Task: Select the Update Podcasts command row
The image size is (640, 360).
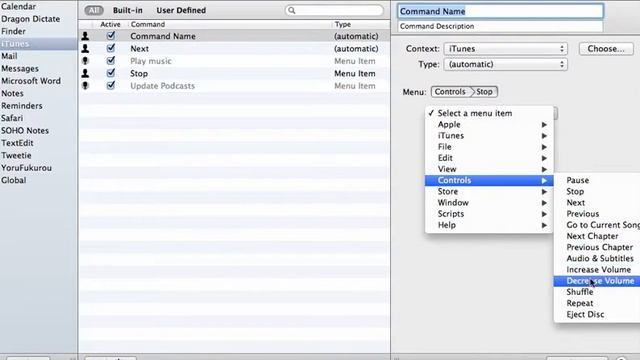Action: (234, 86)
